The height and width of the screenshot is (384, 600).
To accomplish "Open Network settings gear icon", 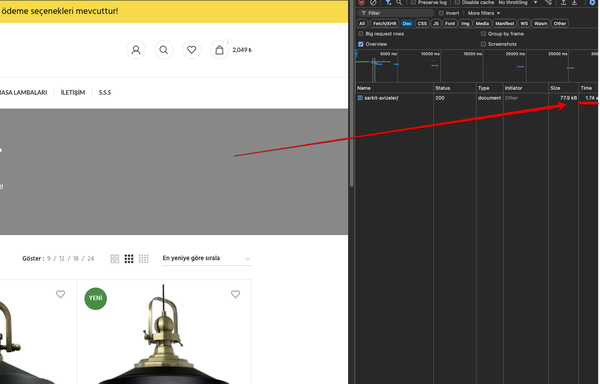I will 592,3.
